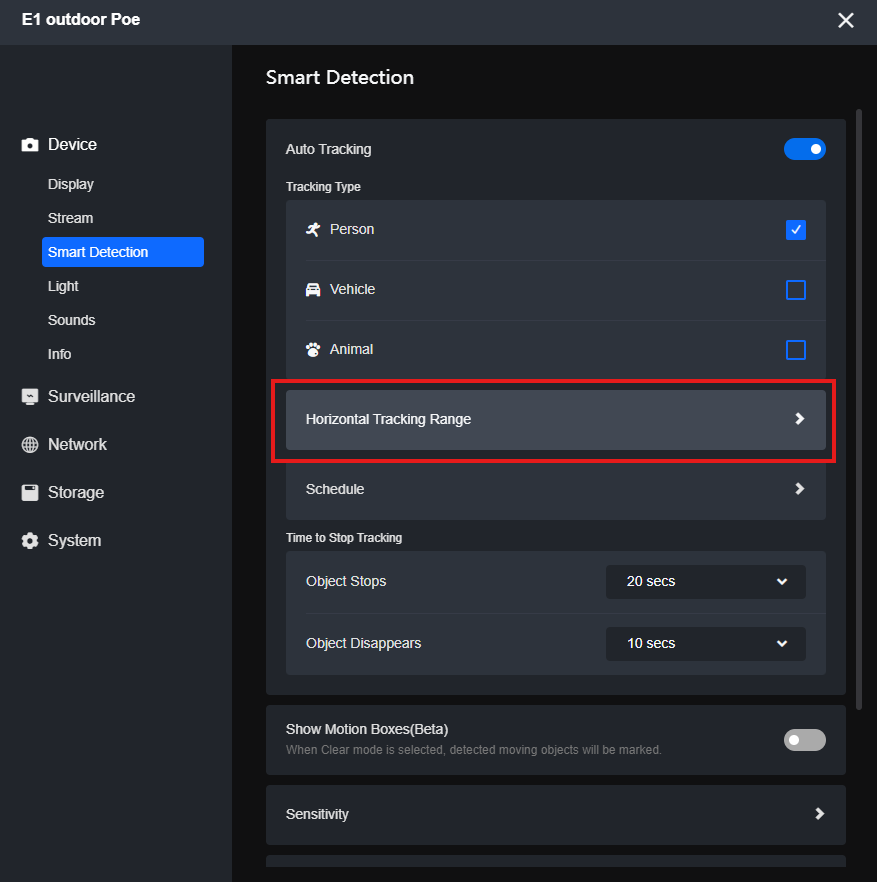The image size is (877, 882).
Task: Click the Schedule row label
Action: pos(335,489)
